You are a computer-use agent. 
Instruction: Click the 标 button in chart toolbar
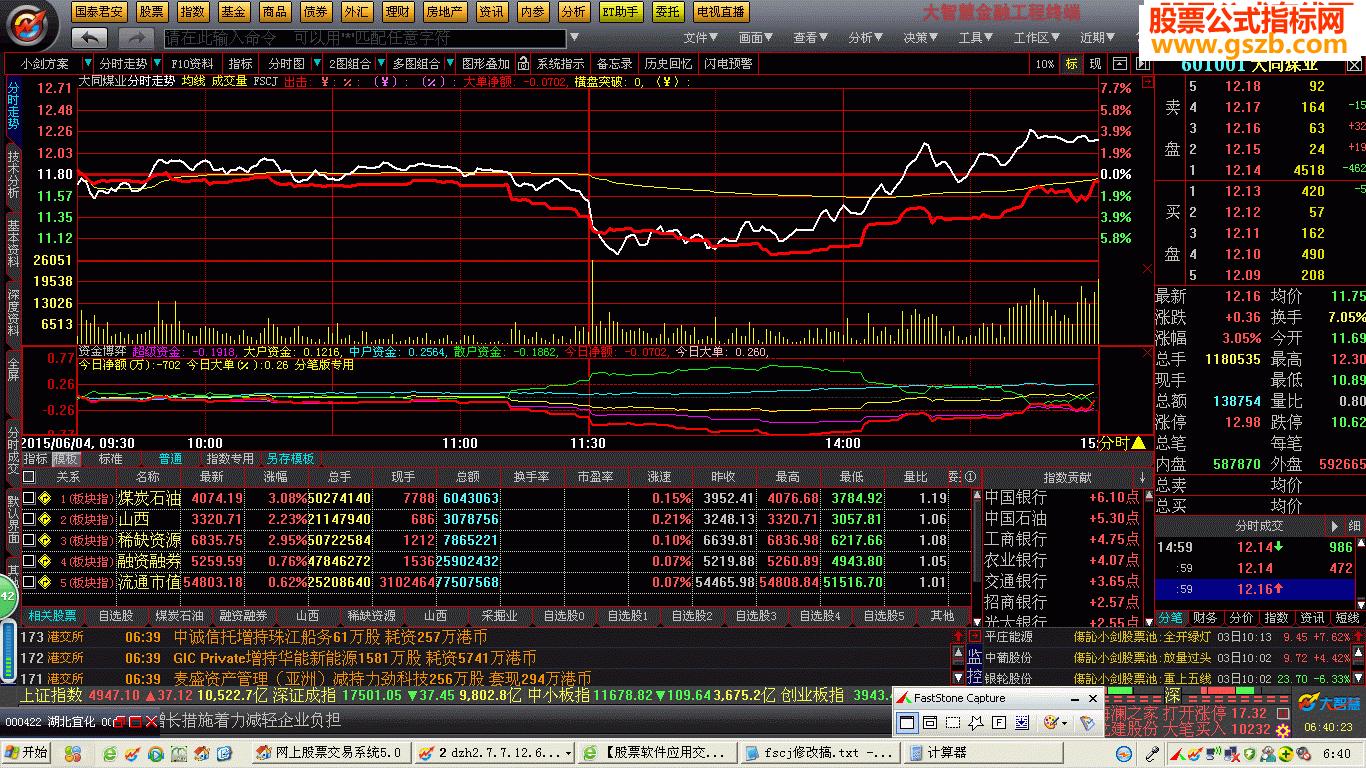tap(1072, 63)
